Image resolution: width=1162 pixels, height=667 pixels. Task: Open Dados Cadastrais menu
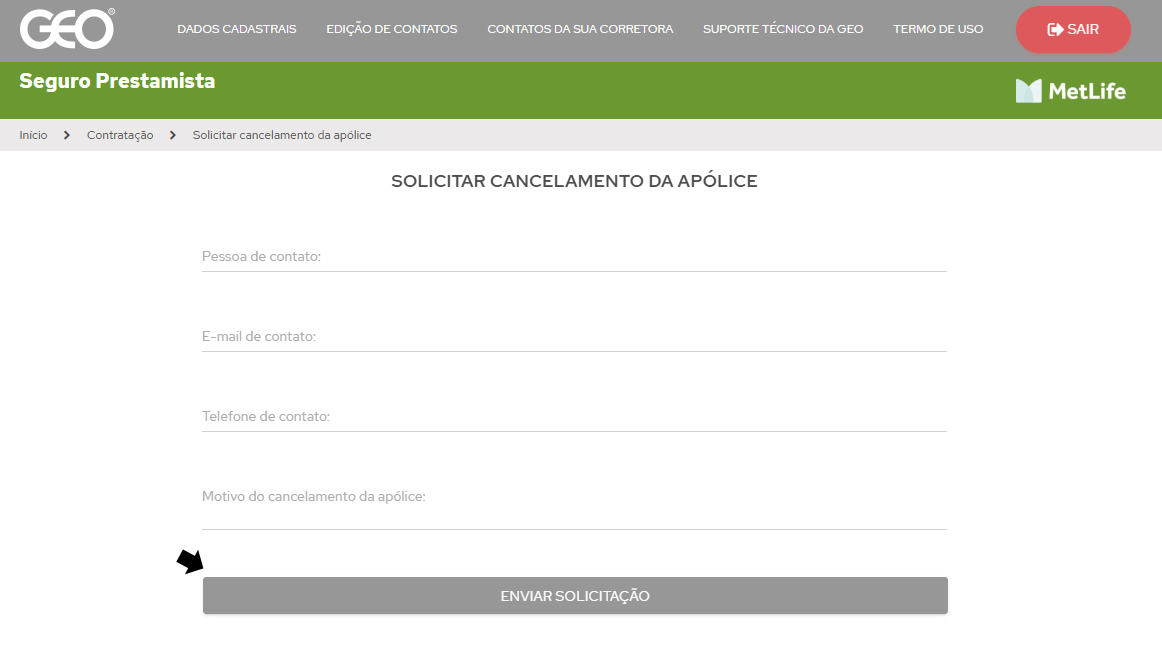click(x=236, y=29)
